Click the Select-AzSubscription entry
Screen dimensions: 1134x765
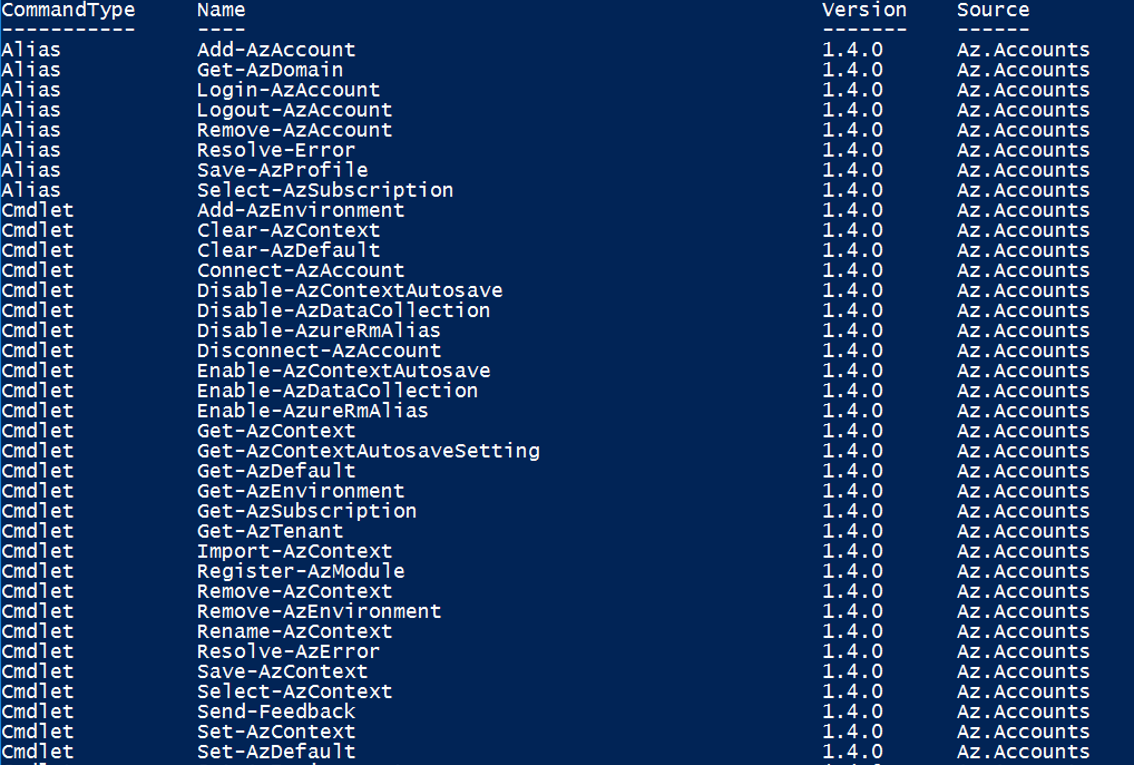(325, 190)
